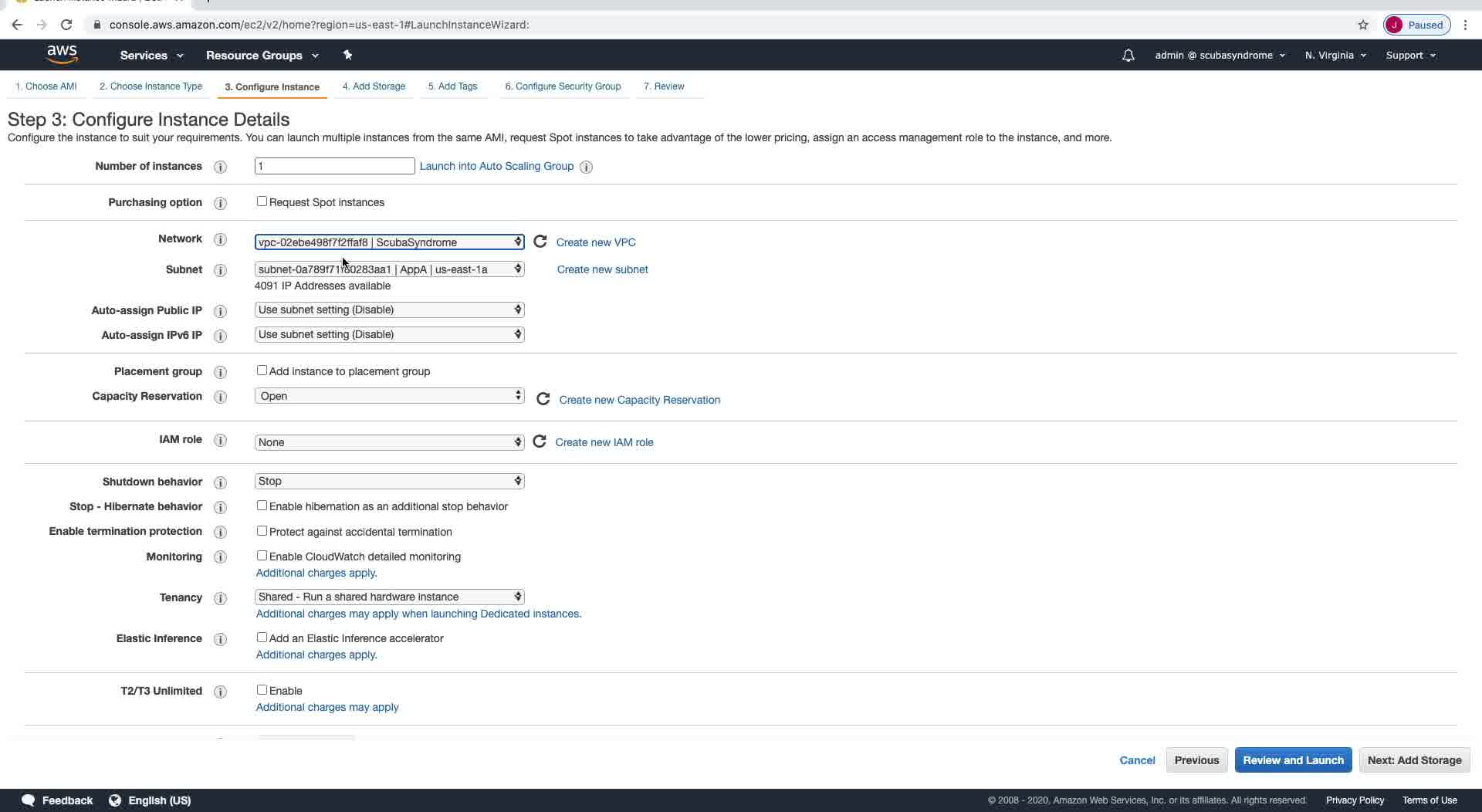Viewport: 1482px width, 812px height.
Task: Open the Subnet dropdown
Action: (x=389, y=269)
